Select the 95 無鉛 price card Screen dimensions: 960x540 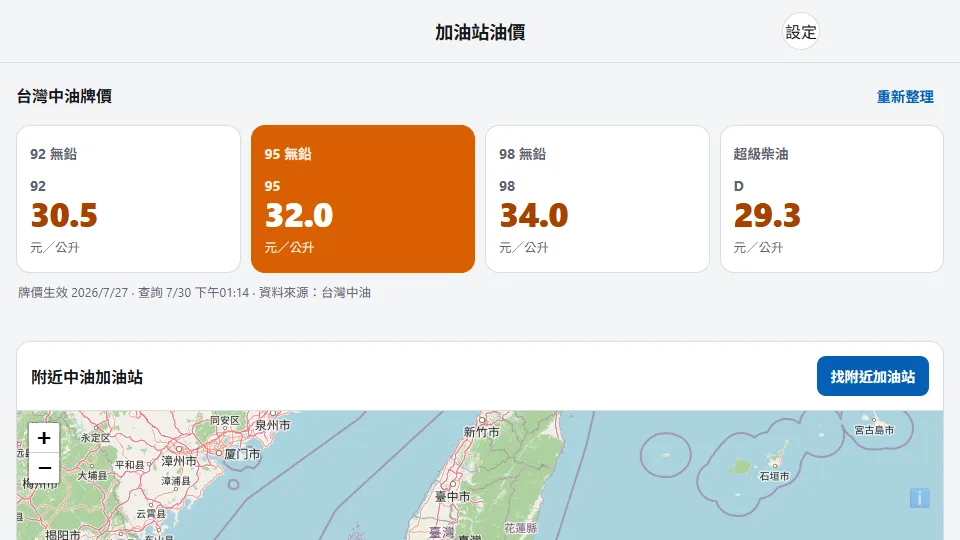pos(363,199)
